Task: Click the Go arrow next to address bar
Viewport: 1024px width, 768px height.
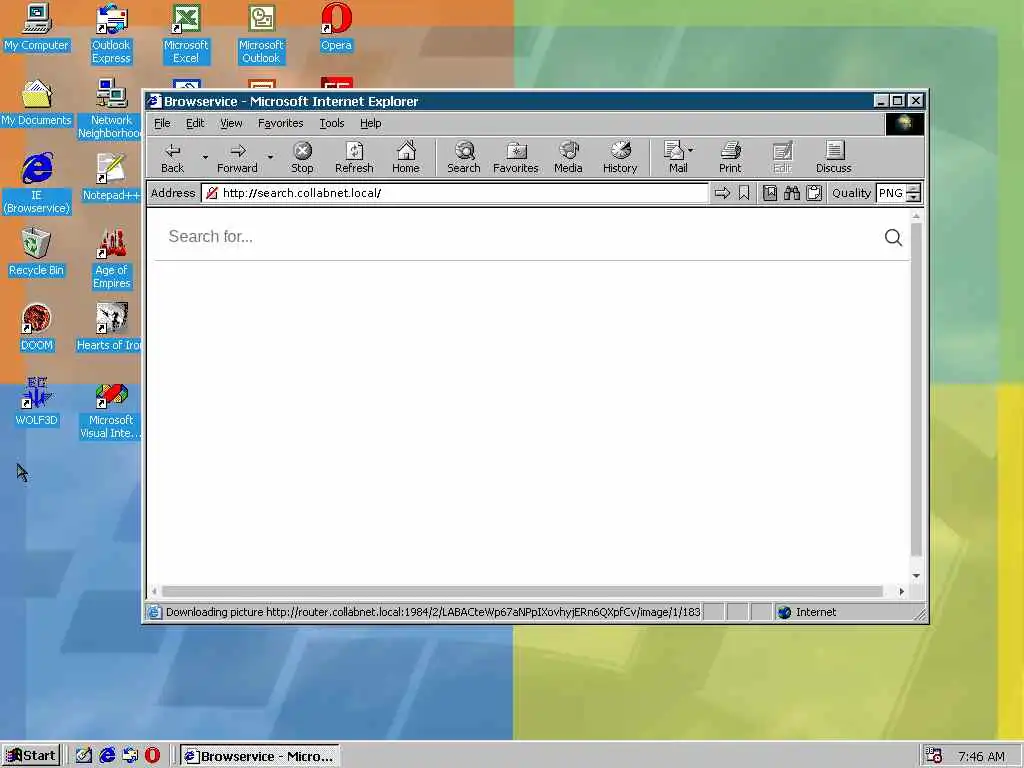Action: [x=722, y=193]
